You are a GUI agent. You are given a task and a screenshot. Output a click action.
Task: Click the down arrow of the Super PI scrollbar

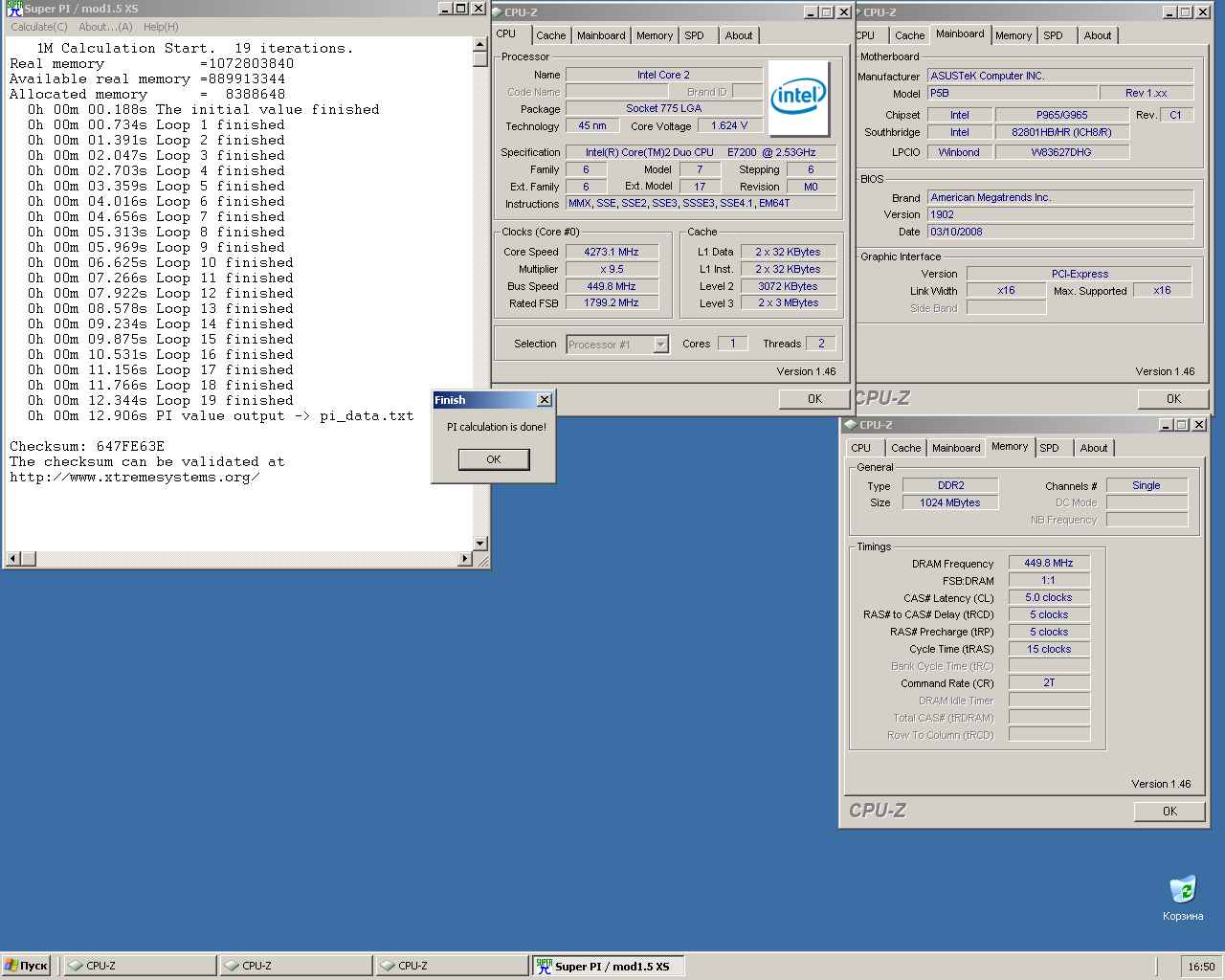[x=479, y=543]
